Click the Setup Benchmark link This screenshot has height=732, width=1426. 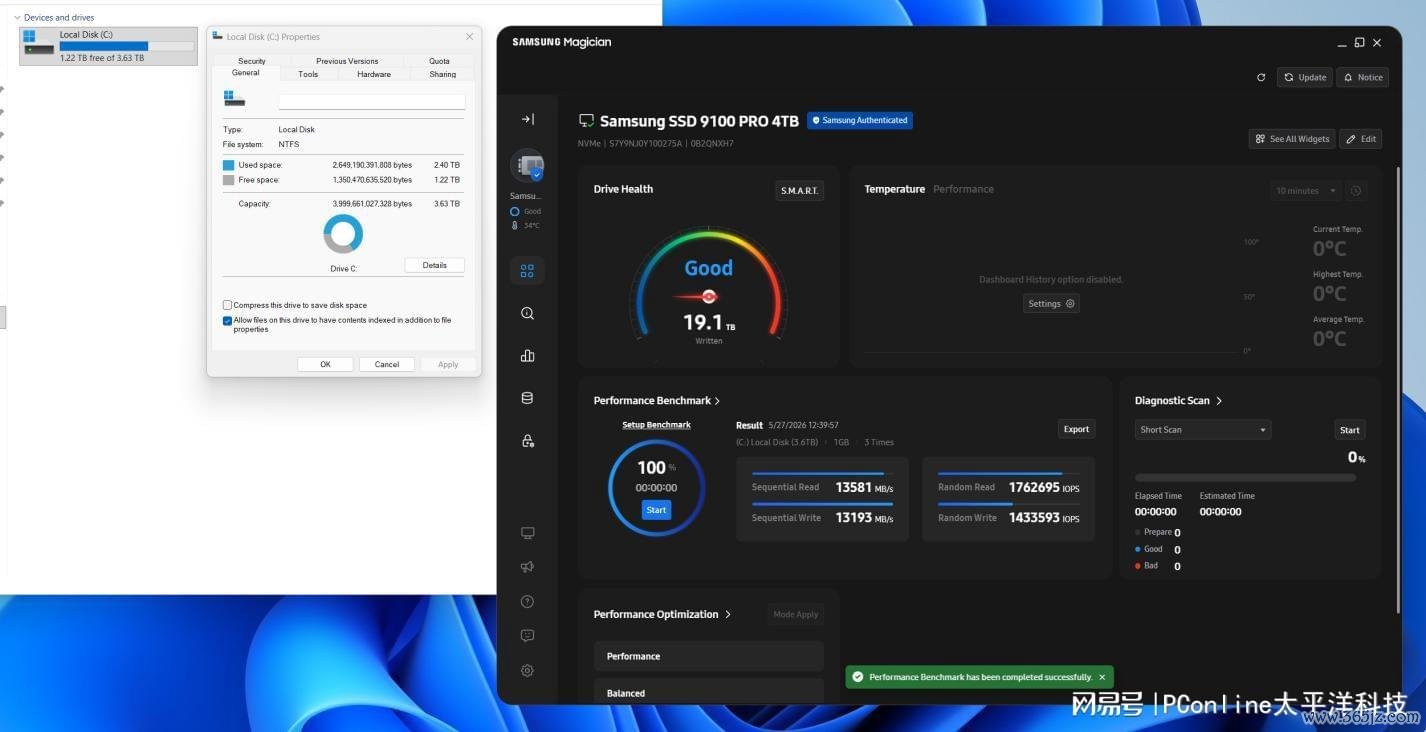tap(656, 425)
